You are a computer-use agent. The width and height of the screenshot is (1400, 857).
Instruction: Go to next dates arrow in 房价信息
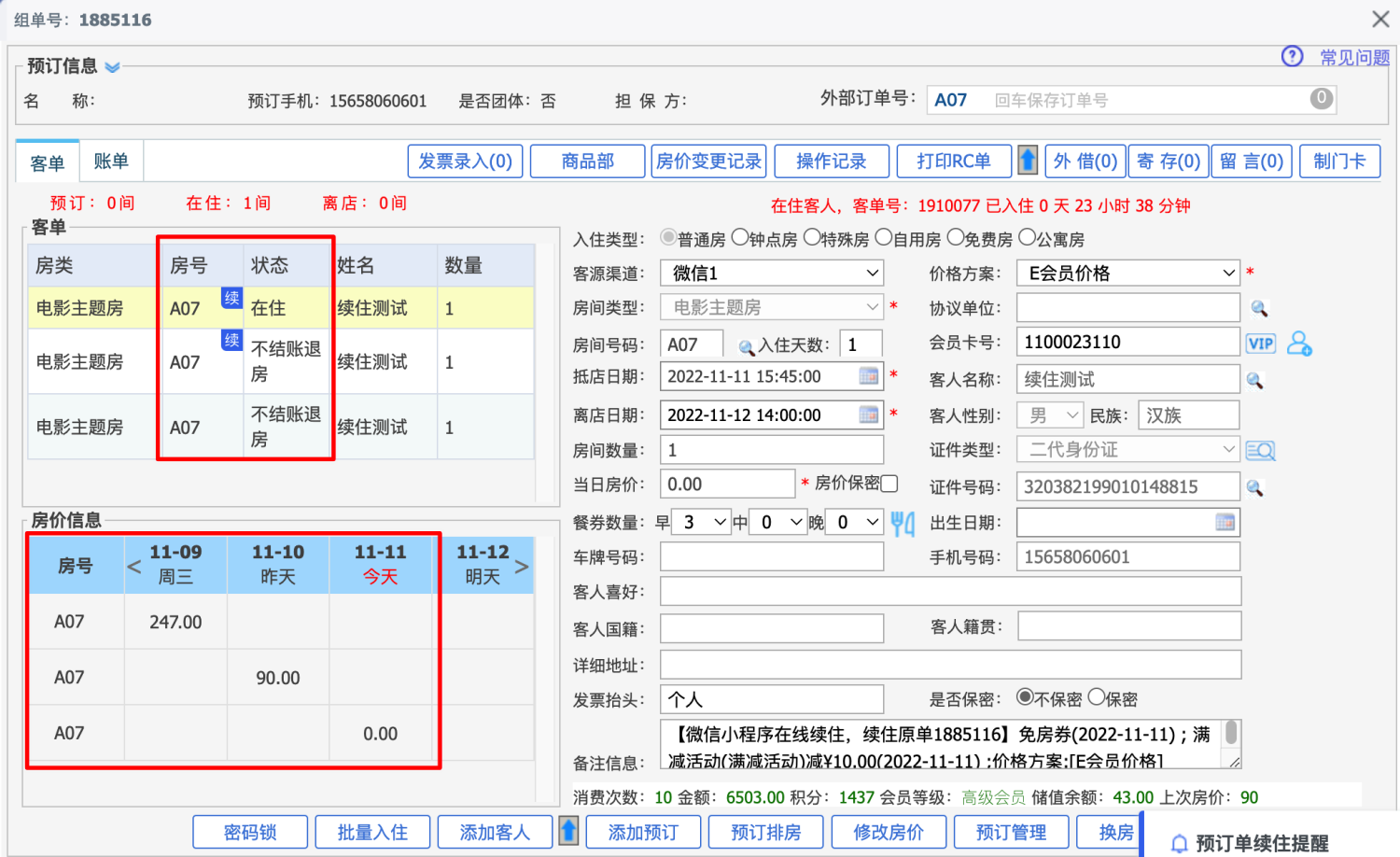point(522,567)
